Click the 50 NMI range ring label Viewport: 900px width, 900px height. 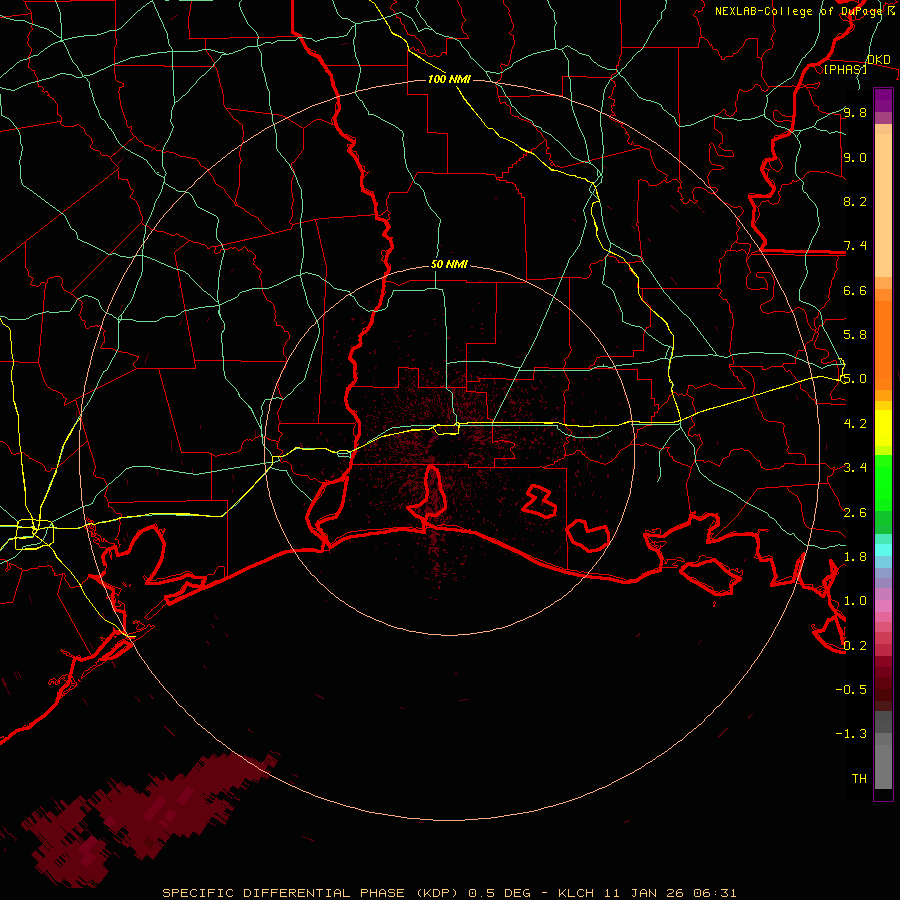coord(449,264)
